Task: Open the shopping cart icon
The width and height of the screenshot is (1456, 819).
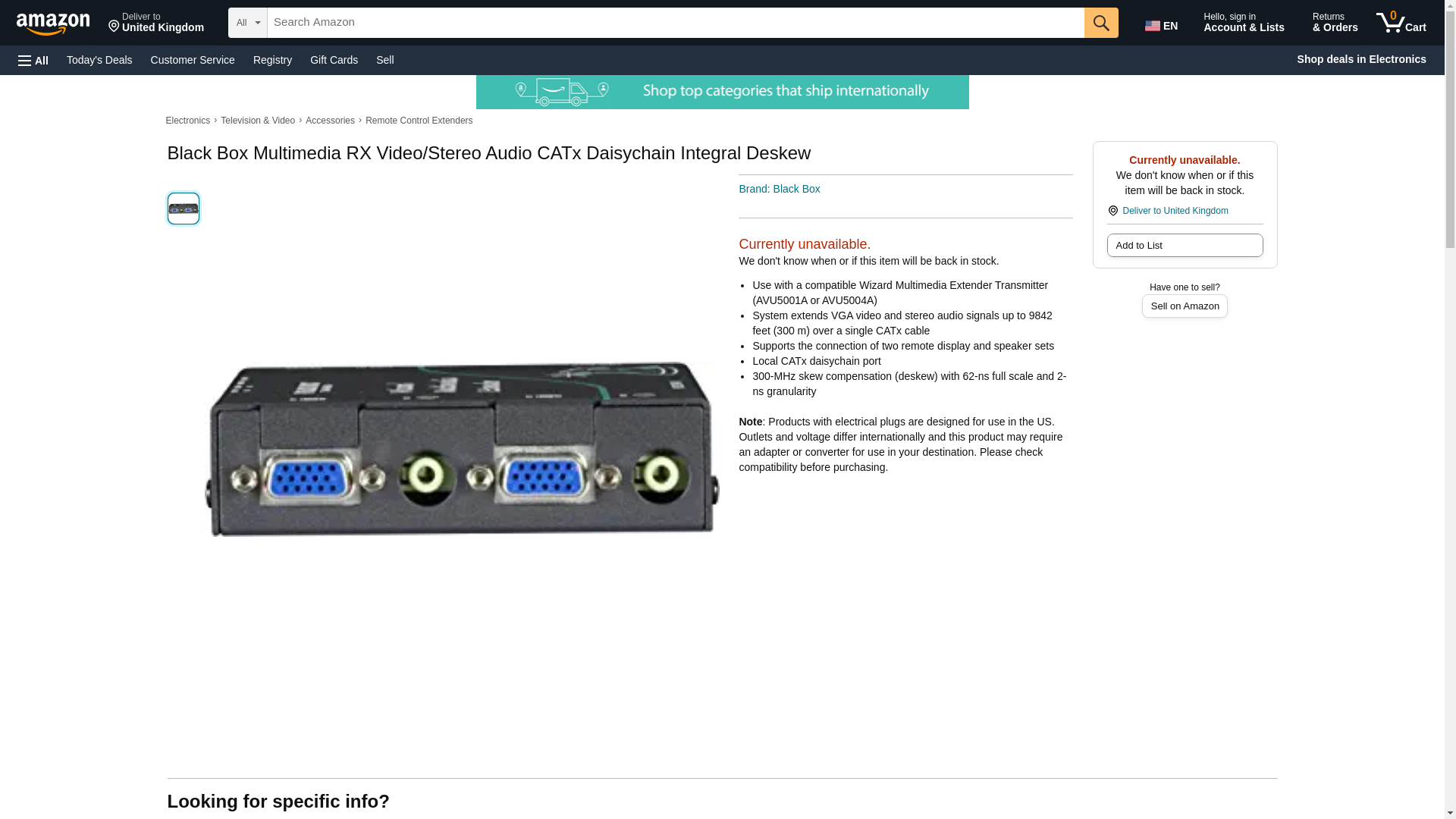Action: coord(1401,23)
